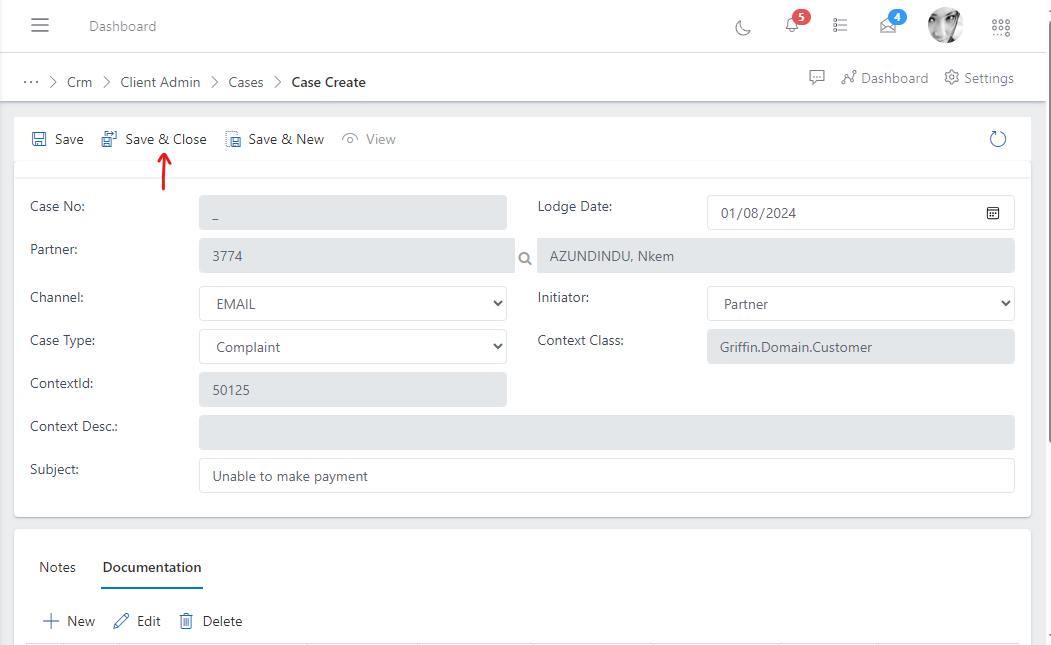Open the Initiator dropdown showing Partner

860,303
